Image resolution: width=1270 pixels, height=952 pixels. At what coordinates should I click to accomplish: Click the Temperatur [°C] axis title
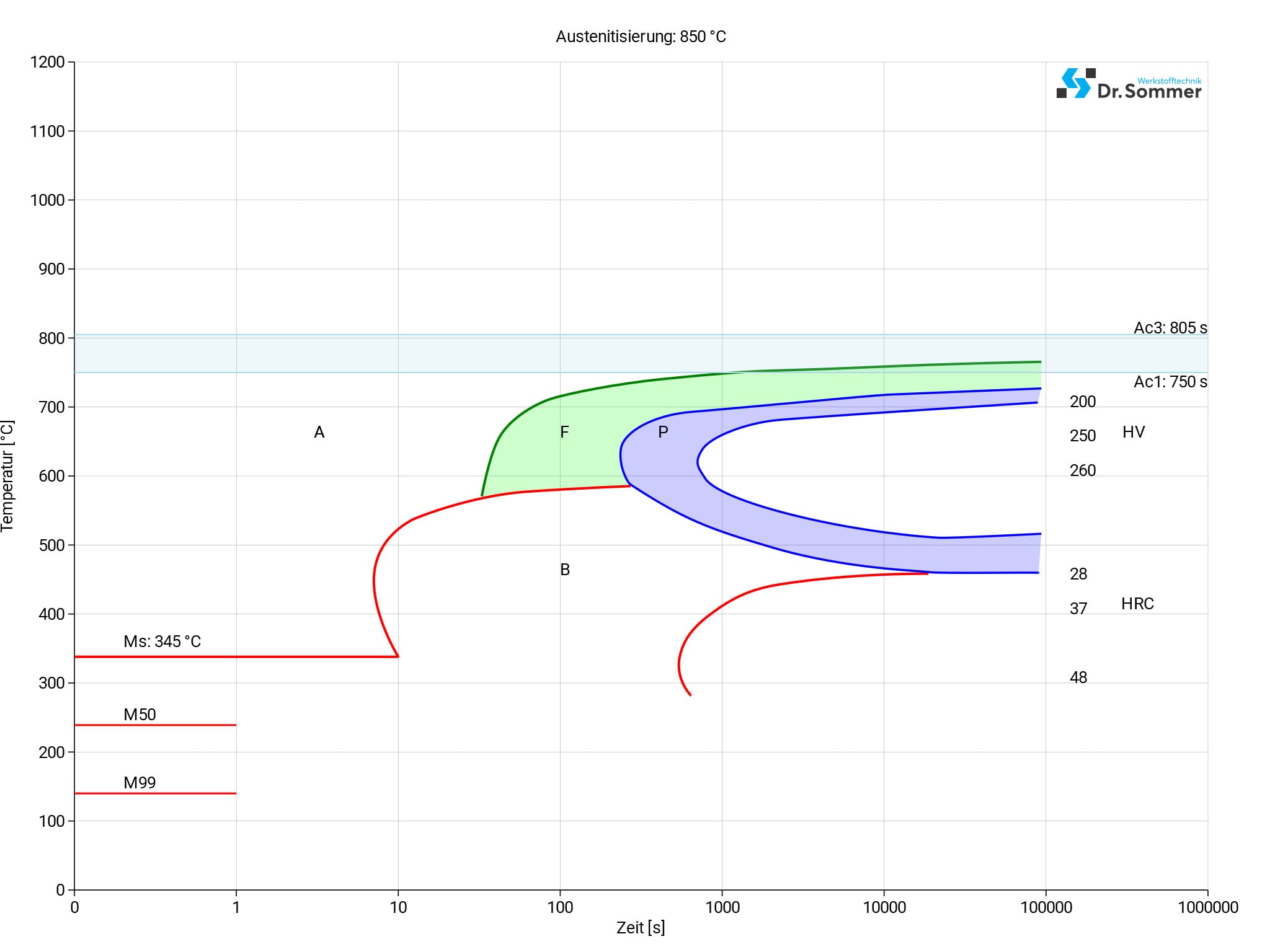click(7, 476)
